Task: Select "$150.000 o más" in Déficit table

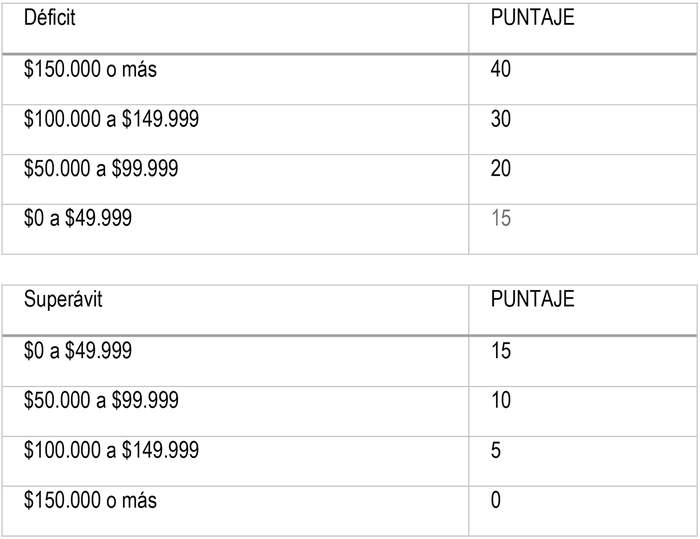Action: pos(91,70)
